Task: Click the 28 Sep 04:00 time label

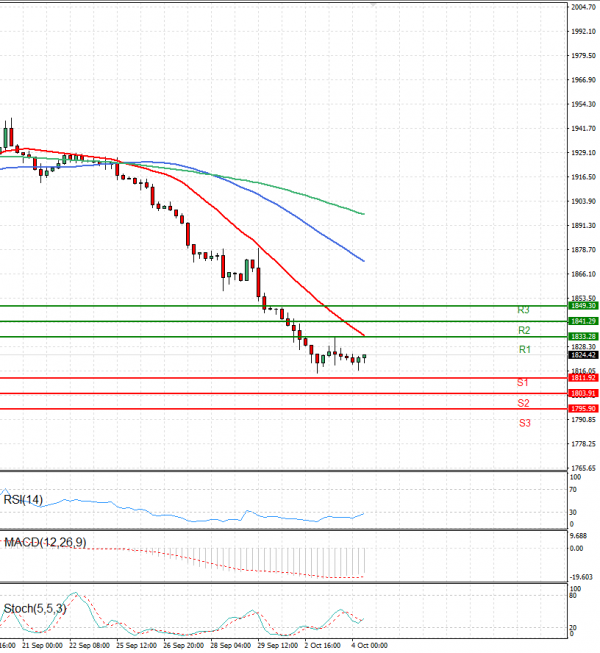Action: [231, 646]
